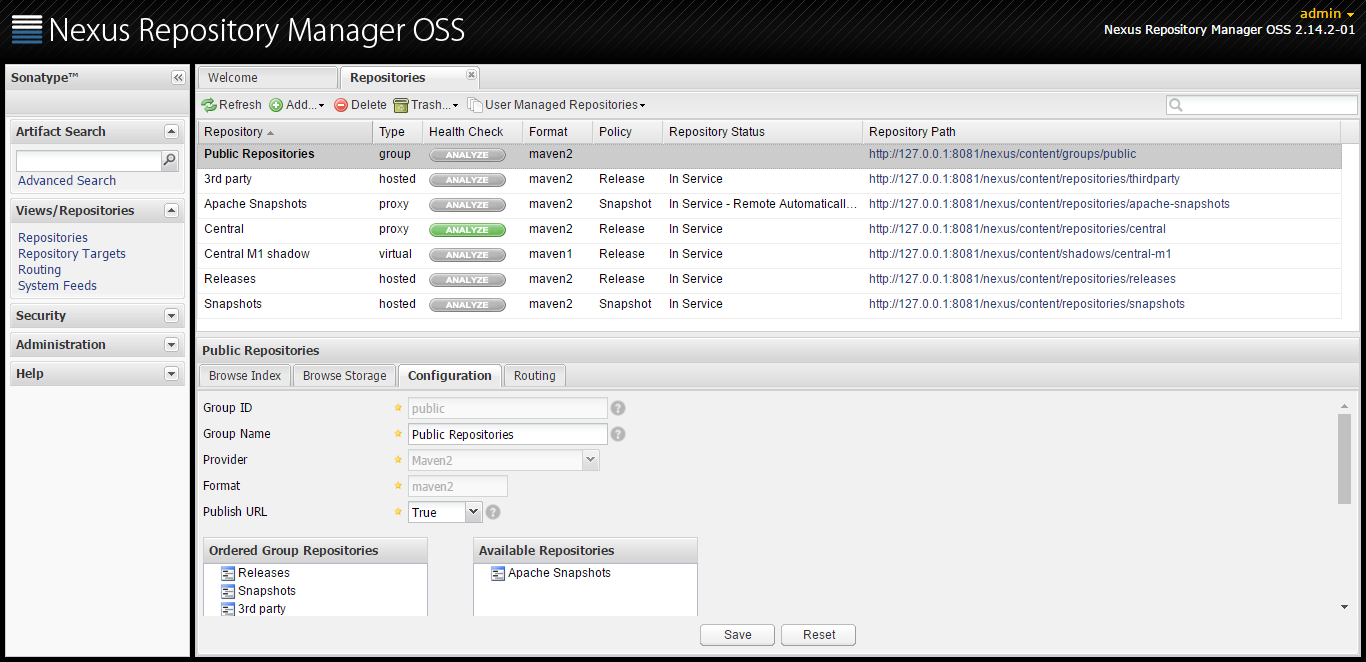Edit the Group Name field

[508, 435]
